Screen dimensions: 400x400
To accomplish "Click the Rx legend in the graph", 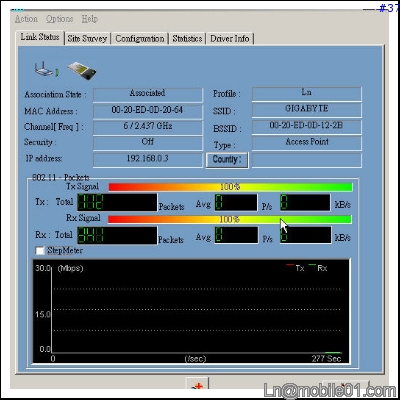I will (x=318, y=268).
